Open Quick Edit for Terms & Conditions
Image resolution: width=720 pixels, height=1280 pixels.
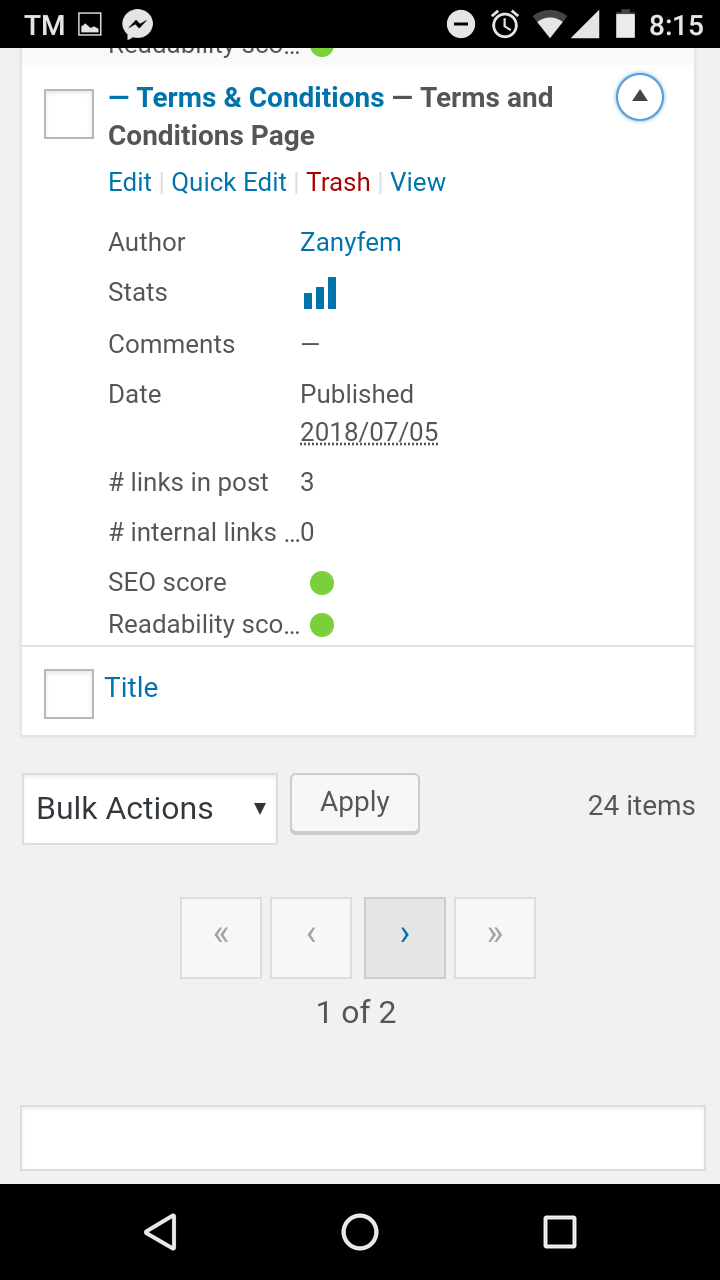(229, 182)
